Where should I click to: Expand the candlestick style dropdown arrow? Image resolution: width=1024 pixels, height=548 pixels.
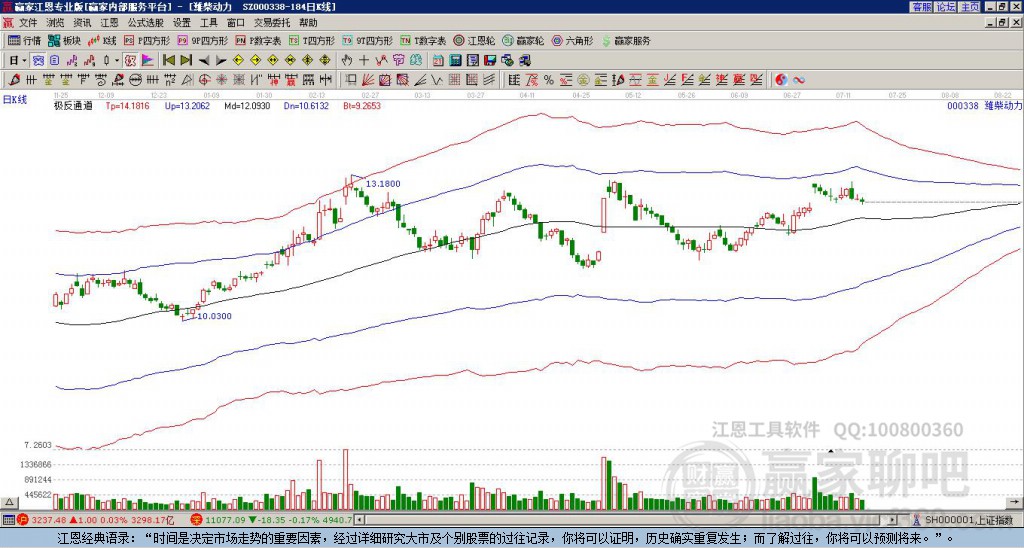(x=117, y=60)
